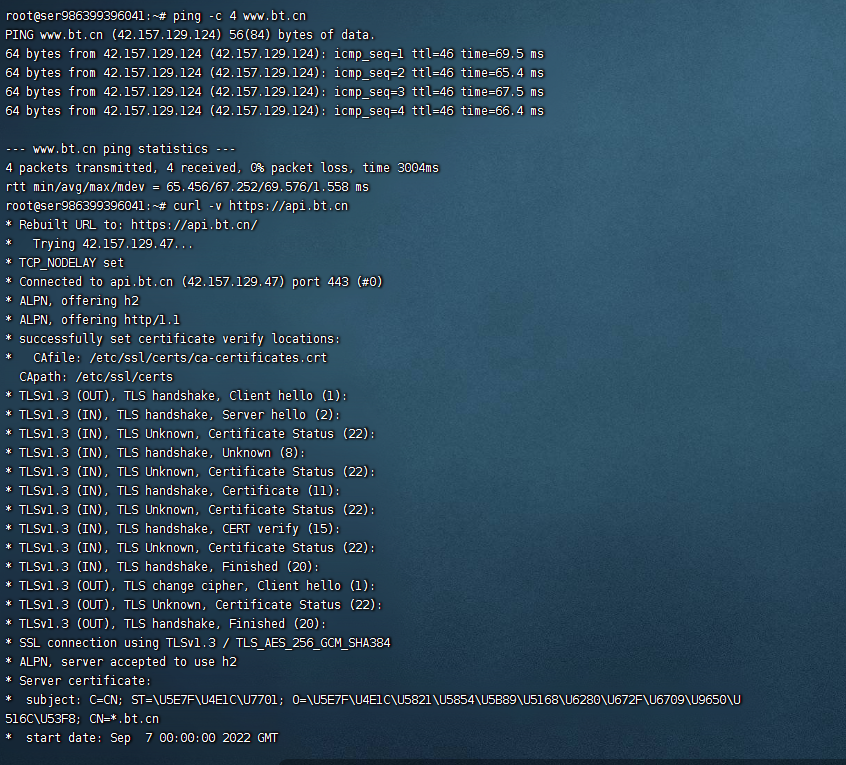The height and width of the screenshot is (765, 846).
Task: Select the icmp_seq=4 ping reply line
Action: coord(275,111)
